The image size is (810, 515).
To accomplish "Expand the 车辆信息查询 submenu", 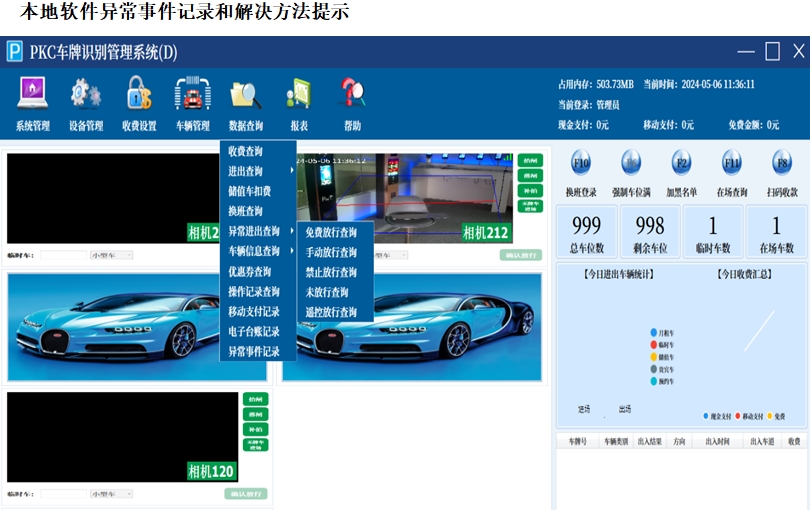I will (x=258, y=251).
